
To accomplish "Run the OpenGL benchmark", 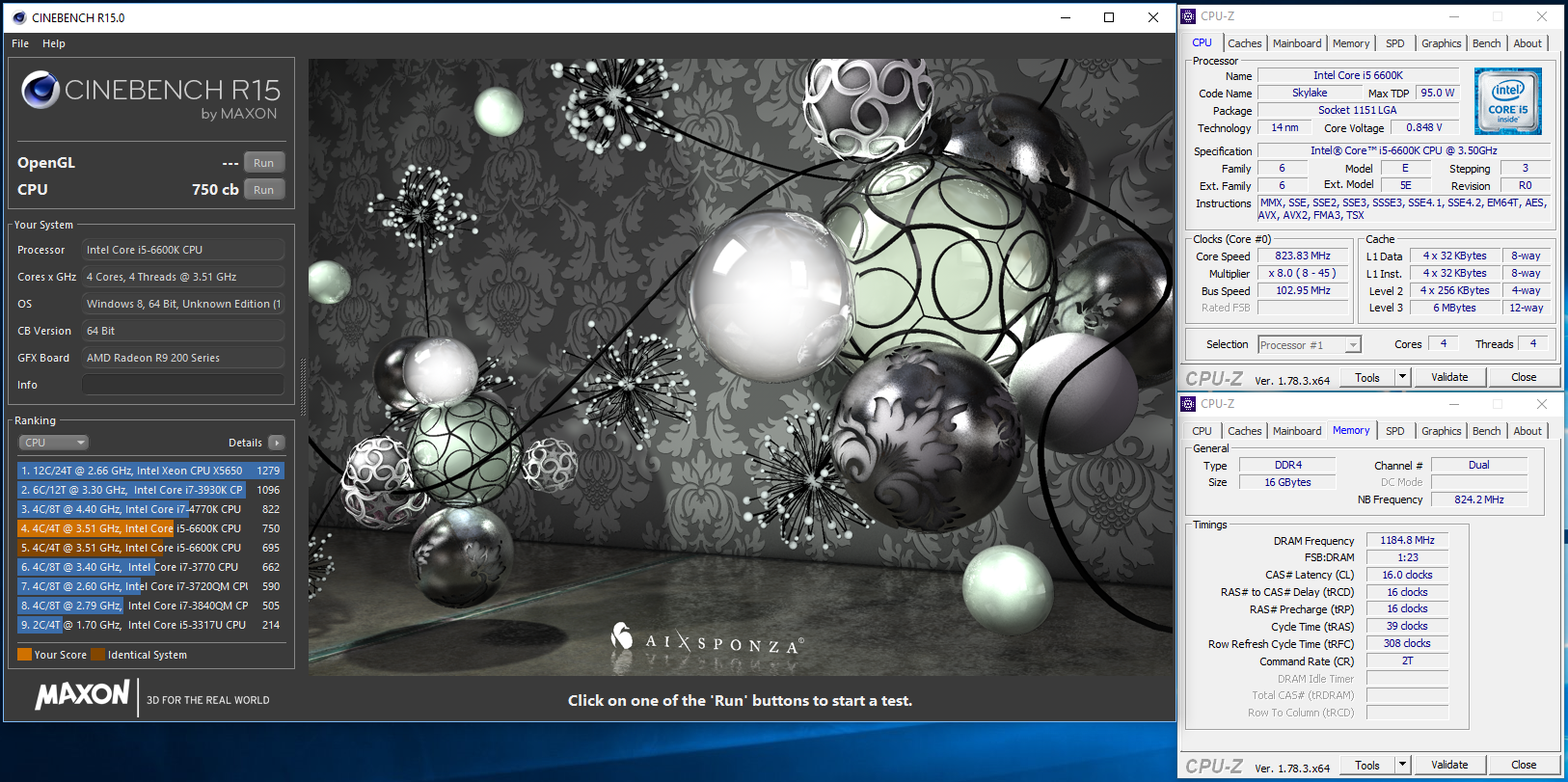I will (264, 163).
